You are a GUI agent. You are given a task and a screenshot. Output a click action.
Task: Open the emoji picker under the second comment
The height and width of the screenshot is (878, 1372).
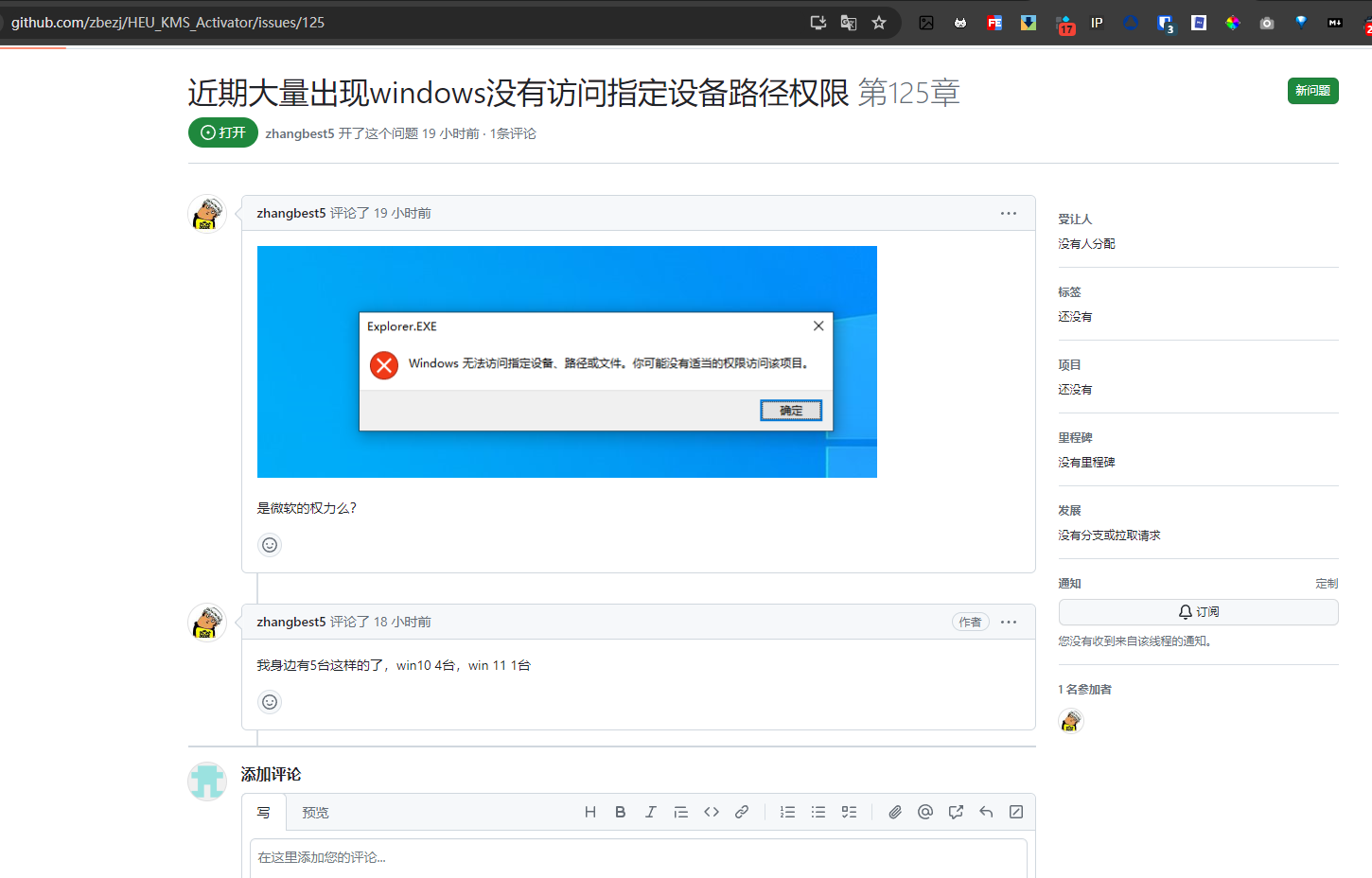[x=270, y=702]
